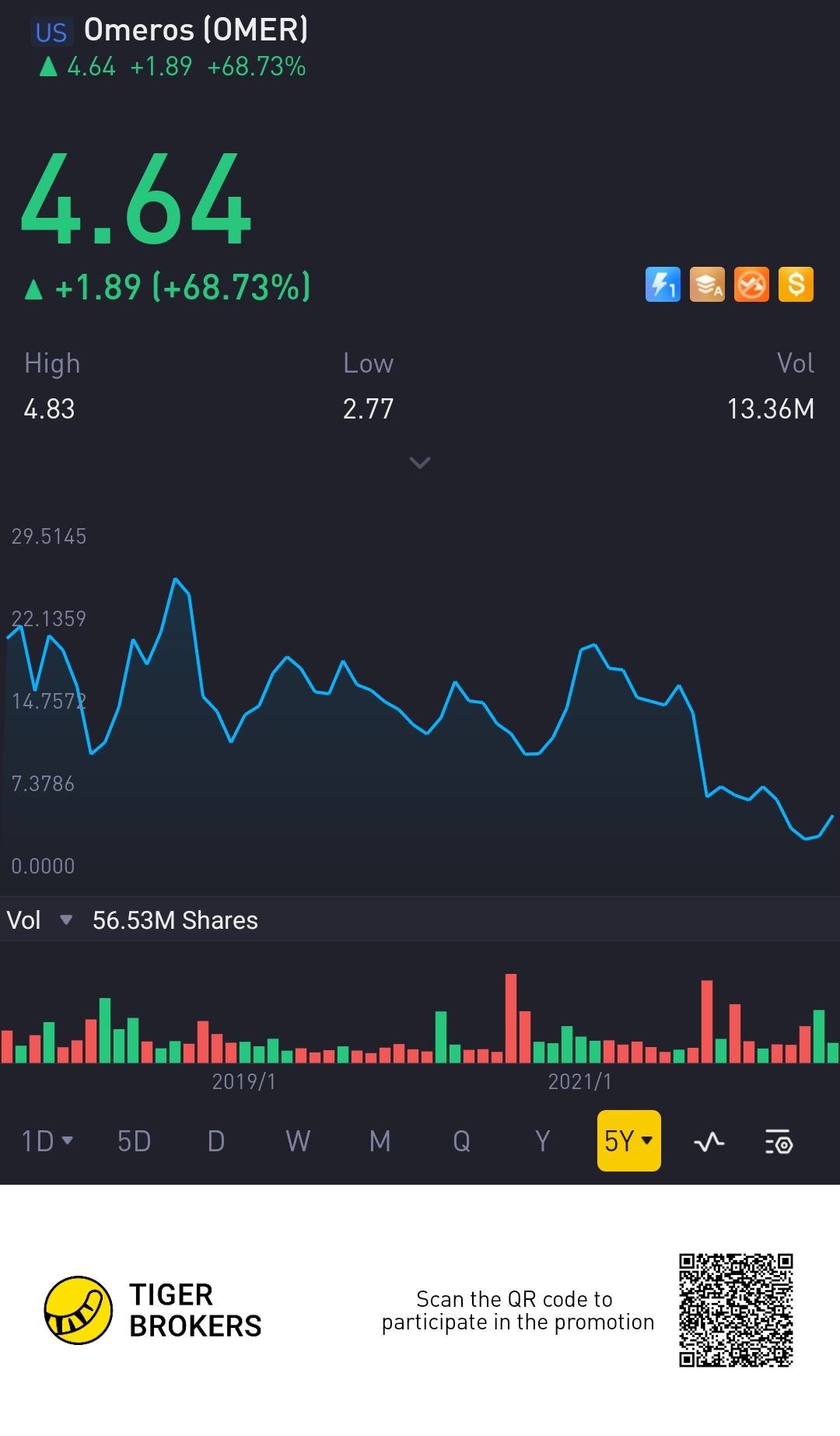Tap the Tiger Brokers logo
Screen dimensions: 840x1436
coord(79,1310)
